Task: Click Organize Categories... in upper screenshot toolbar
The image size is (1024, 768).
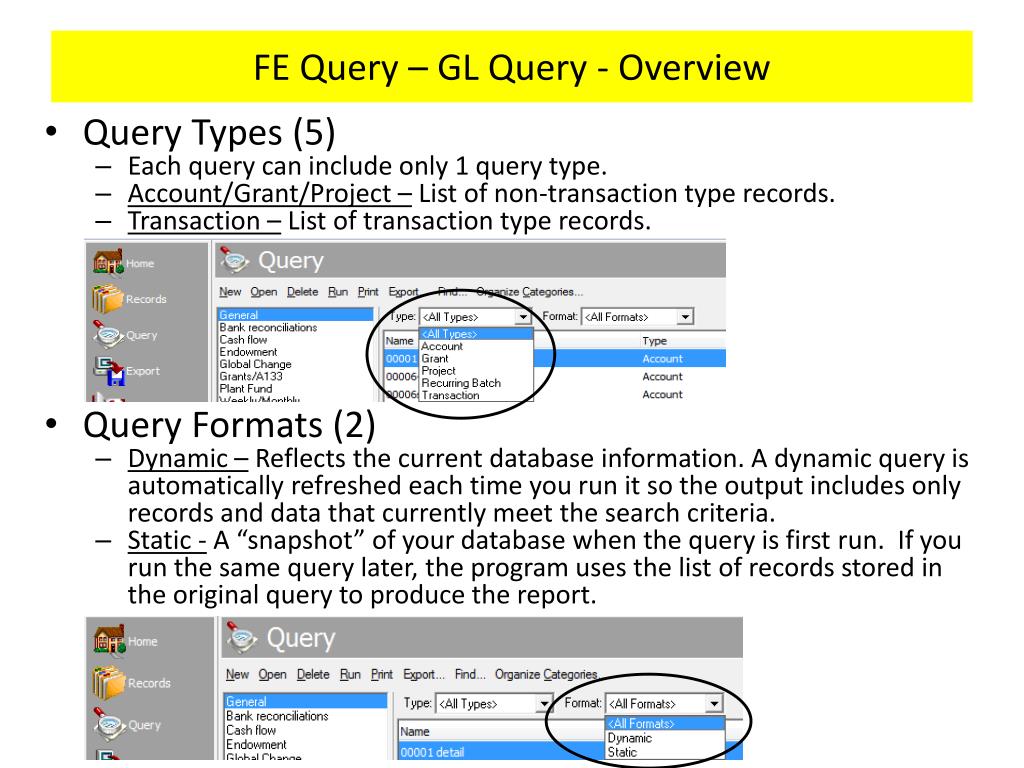Action: point(530,292)
